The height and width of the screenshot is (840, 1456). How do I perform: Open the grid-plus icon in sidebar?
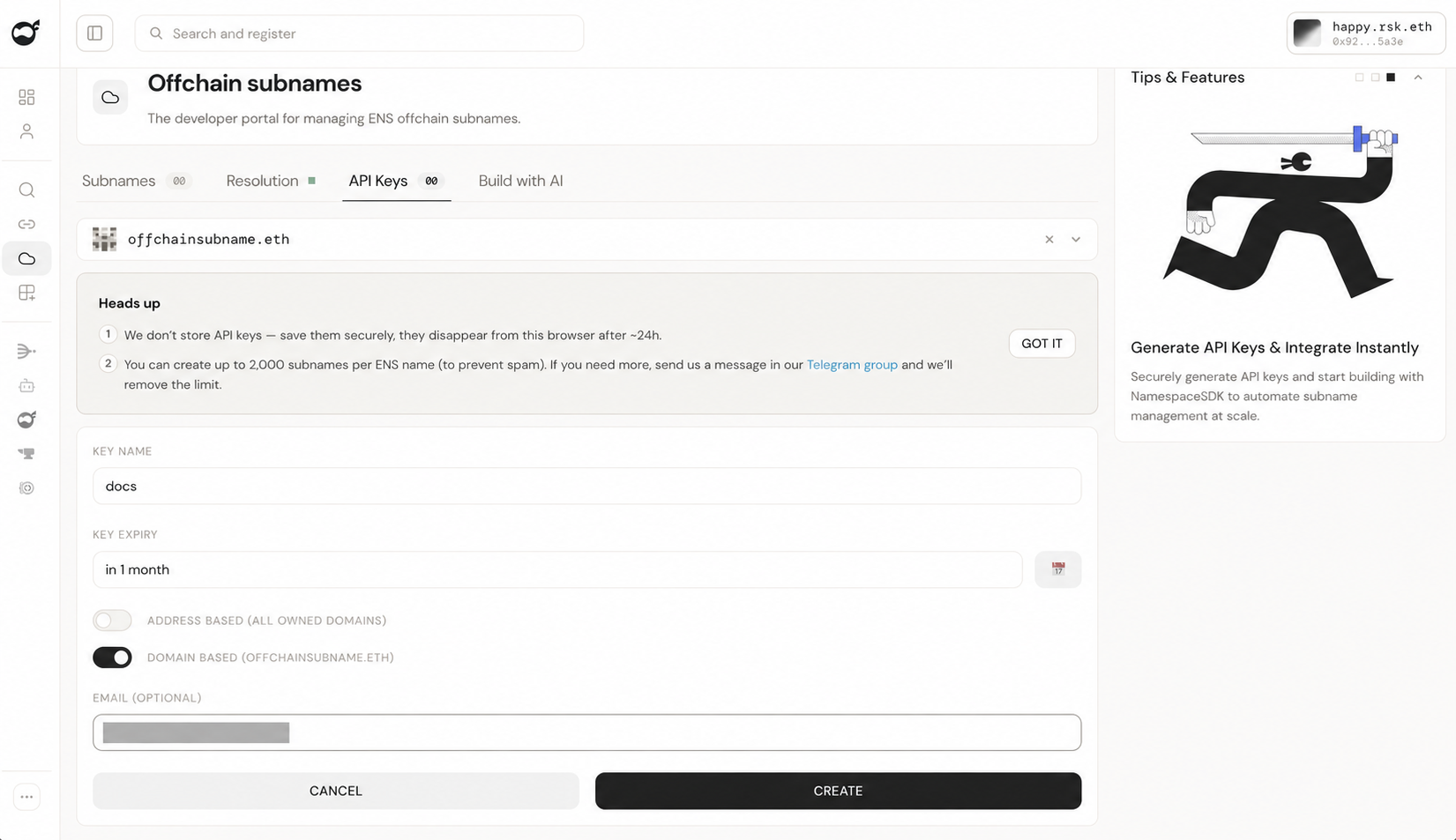(x=26, y=293)
